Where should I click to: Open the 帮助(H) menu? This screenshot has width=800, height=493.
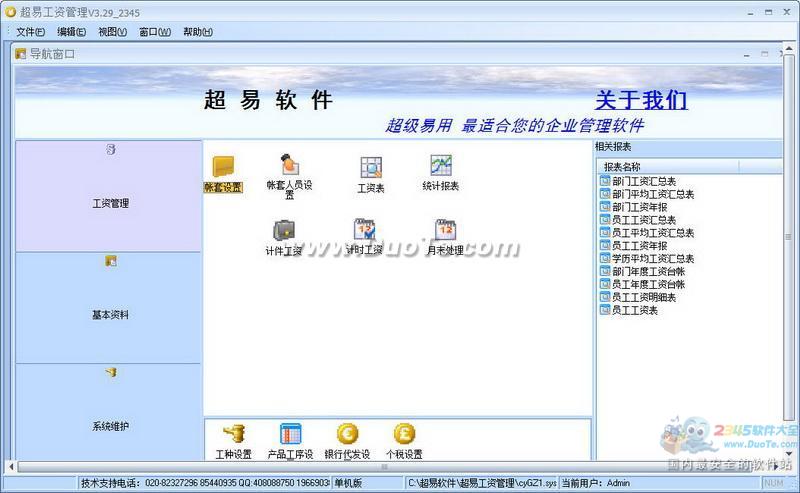[x=197, y=32]
